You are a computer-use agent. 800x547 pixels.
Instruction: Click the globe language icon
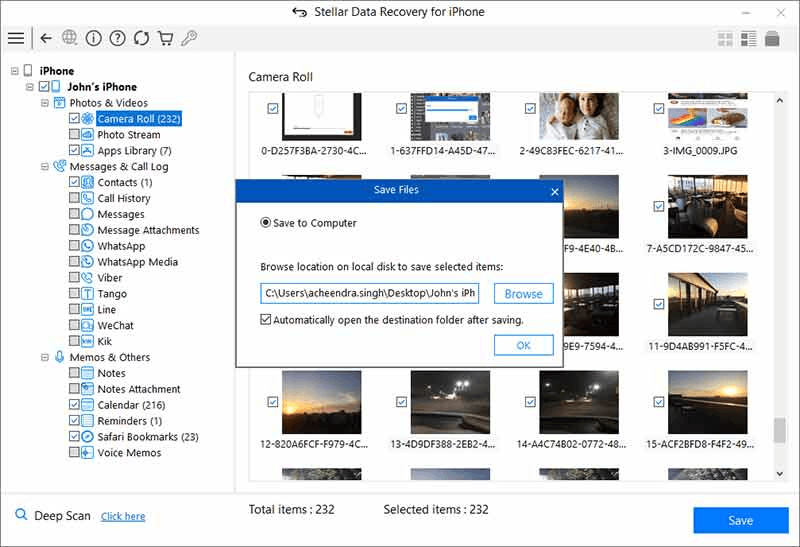[x=70, y=38]
